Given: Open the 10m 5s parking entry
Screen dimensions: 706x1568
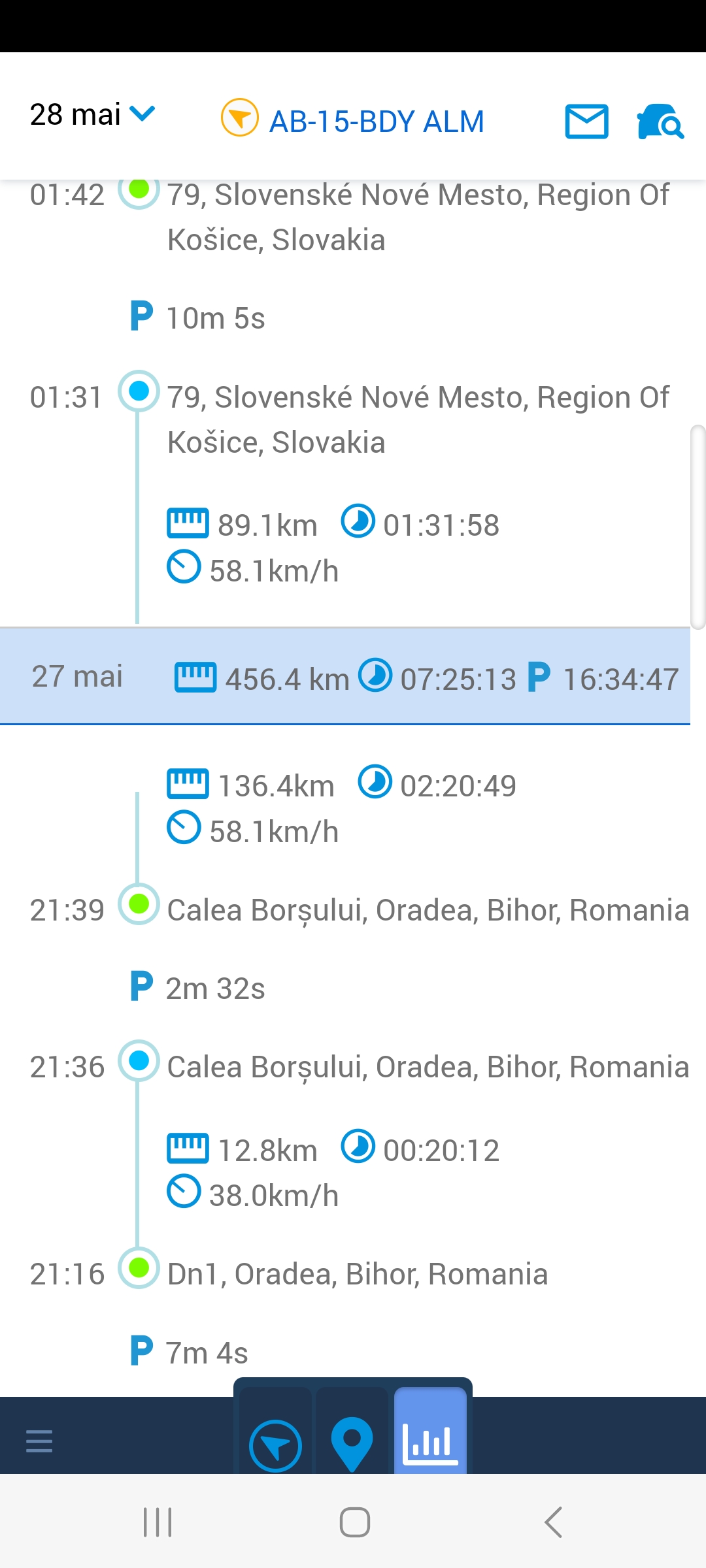Looking at the screenshot, I should coord(198,318).
